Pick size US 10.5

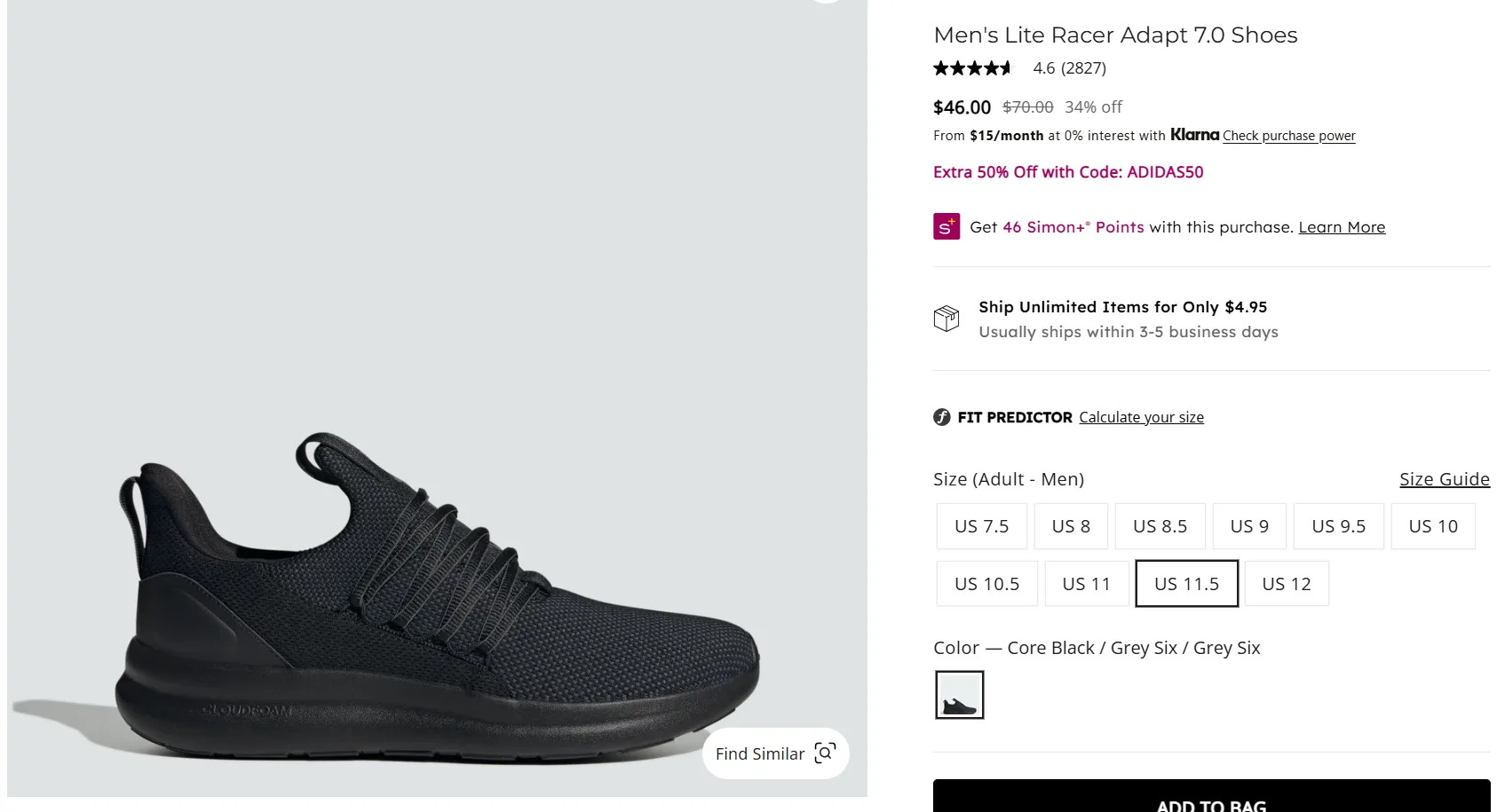987,584
